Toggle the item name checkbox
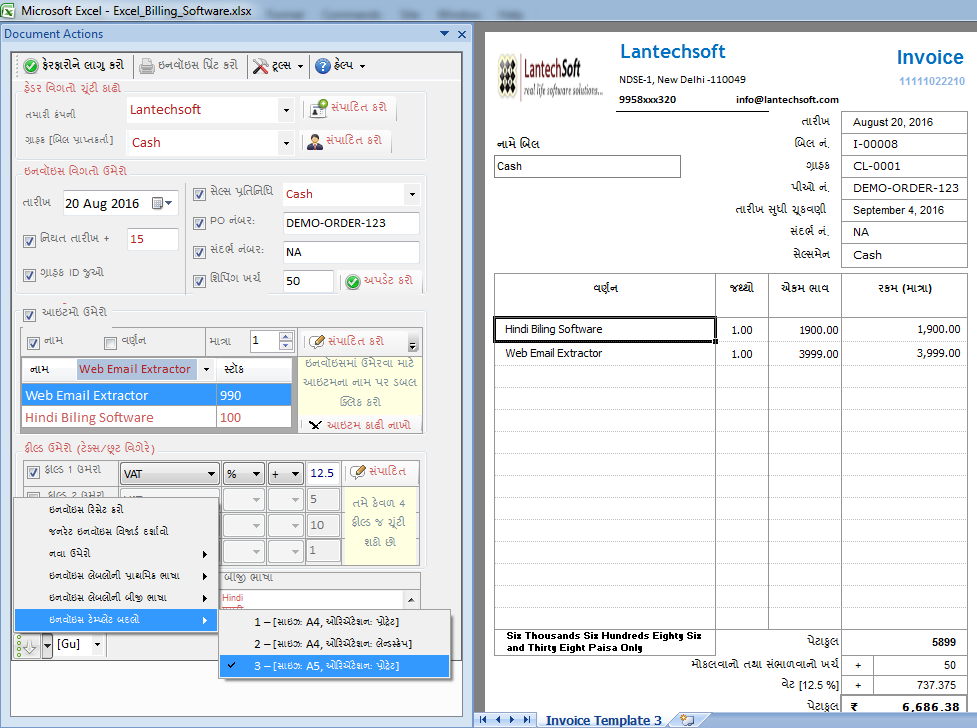 34,343
